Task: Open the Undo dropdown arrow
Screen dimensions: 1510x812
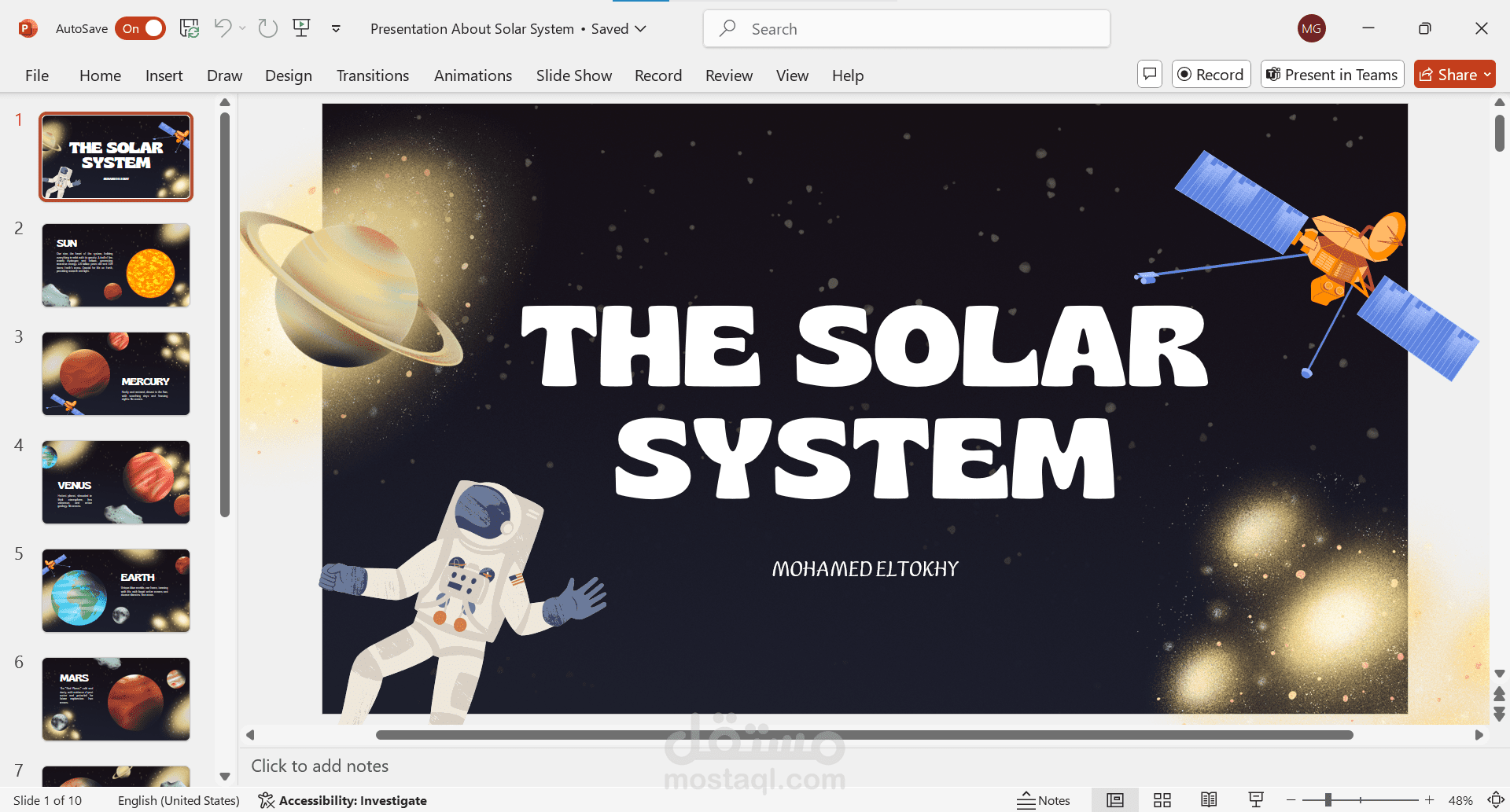Action: (241, 28)
